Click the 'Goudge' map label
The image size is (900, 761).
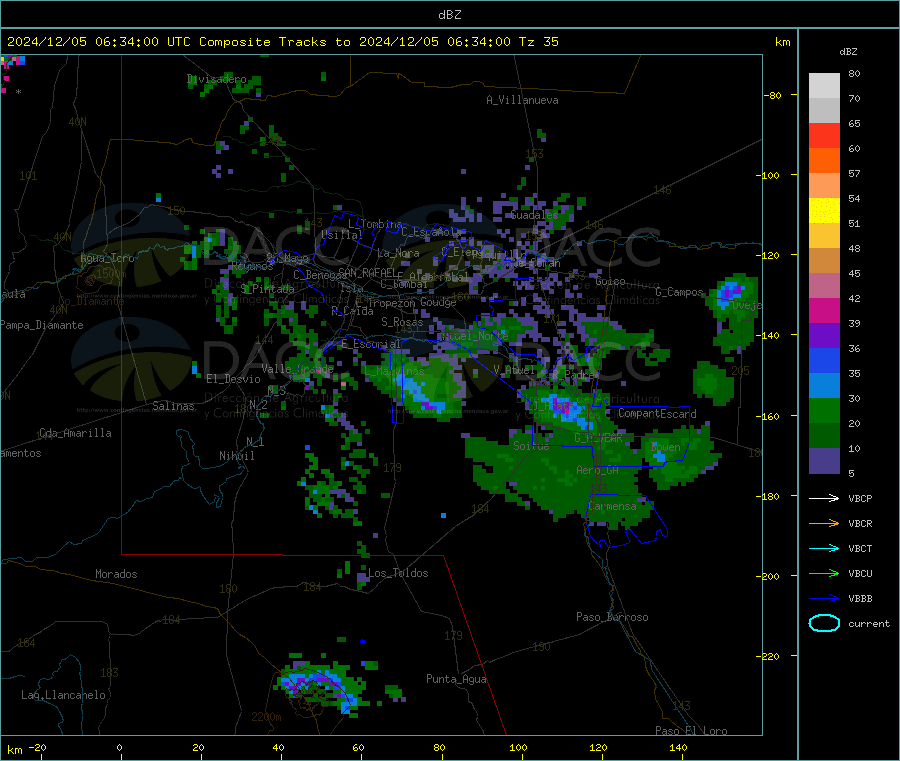(x=438, y=302)
